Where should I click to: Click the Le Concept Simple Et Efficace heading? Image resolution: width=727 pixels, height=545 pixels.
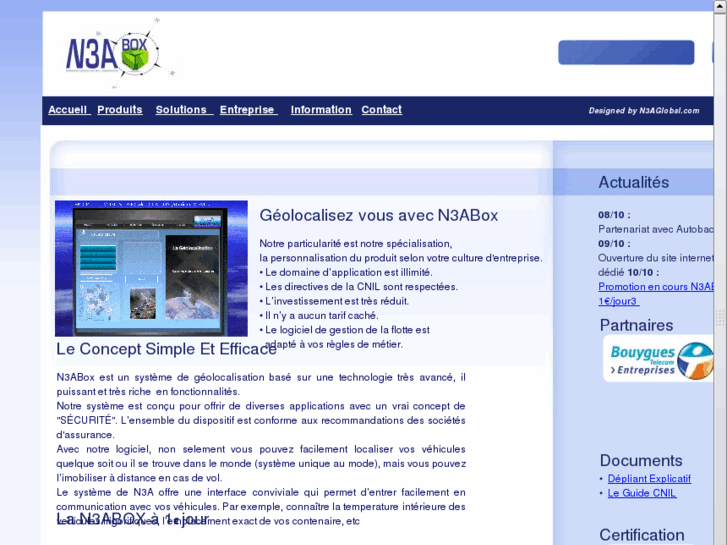[166, 349]
